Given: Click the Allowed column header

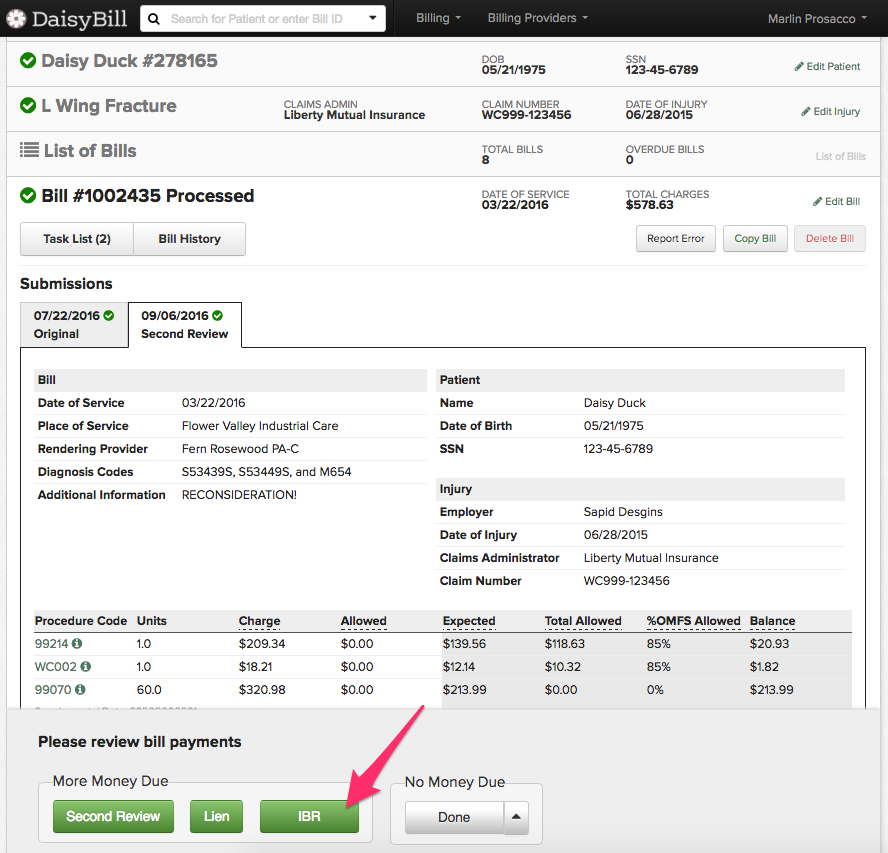Looking at the screenshot, I should pyautogui.click(x=364, y=621).
